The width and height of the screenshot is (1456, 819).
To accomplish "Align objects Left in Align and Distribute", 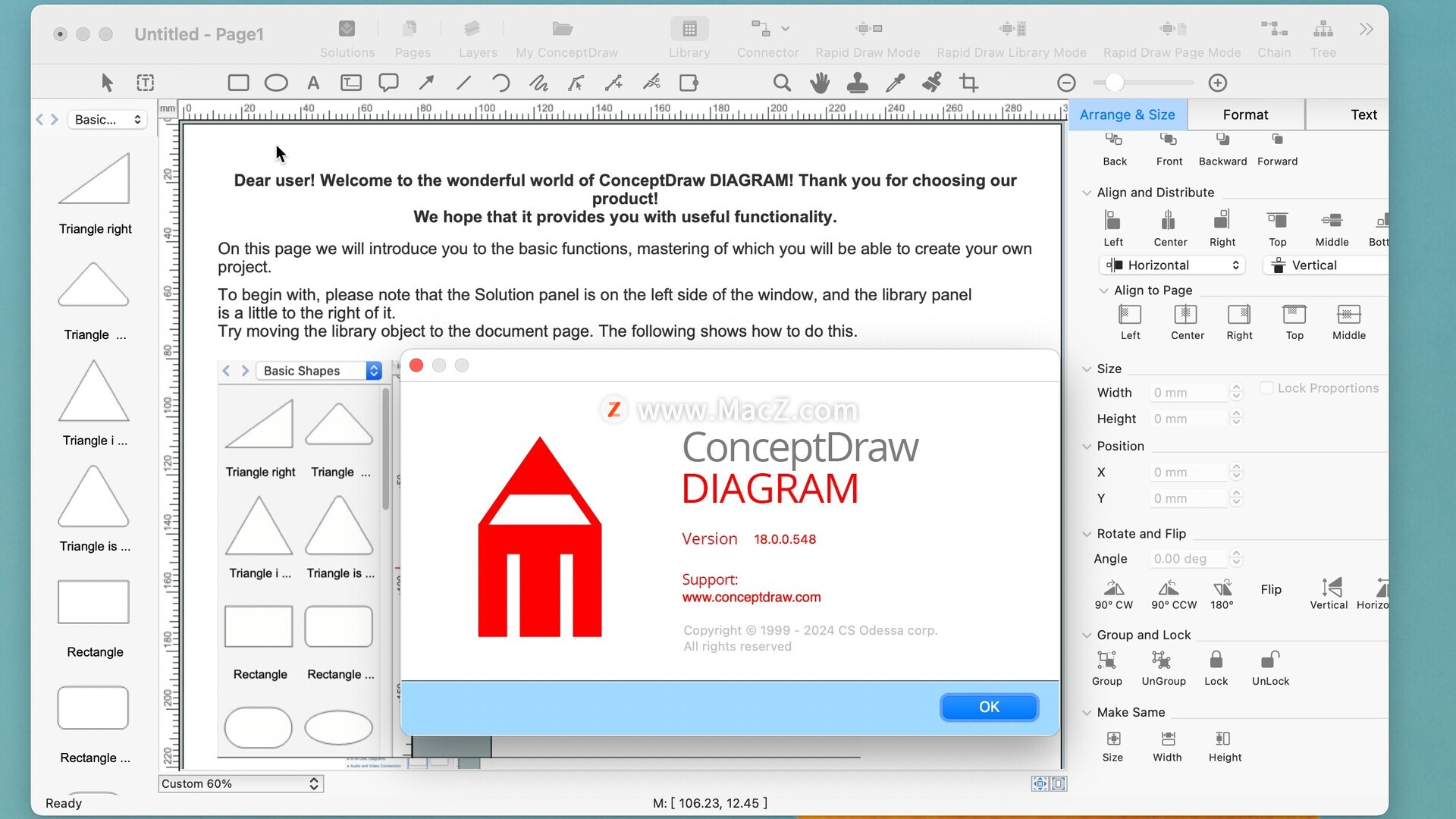I will click(1113, 228).
